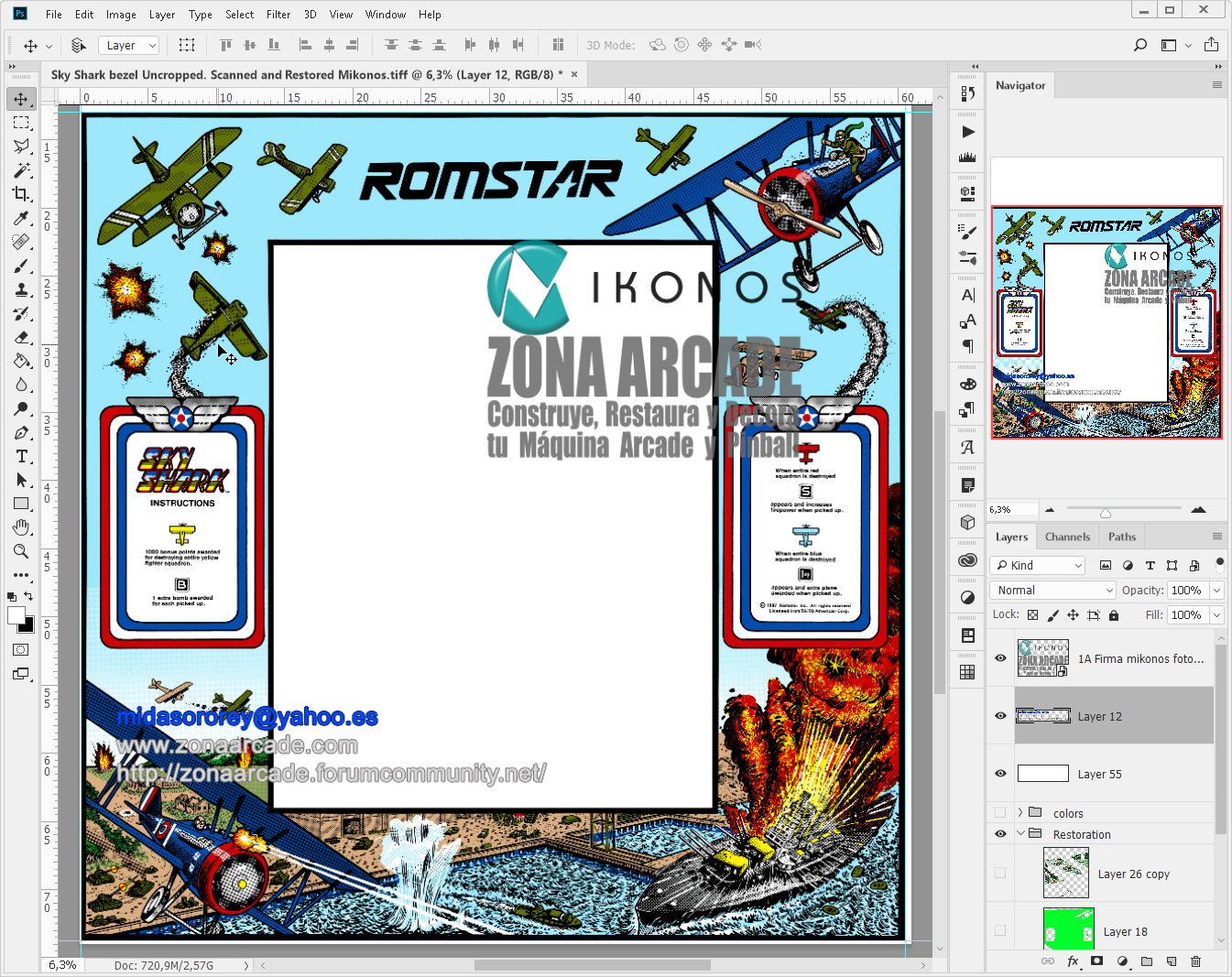Expand the colors layer group
The image size is (1232, 977).
(x=1020, y=812)
